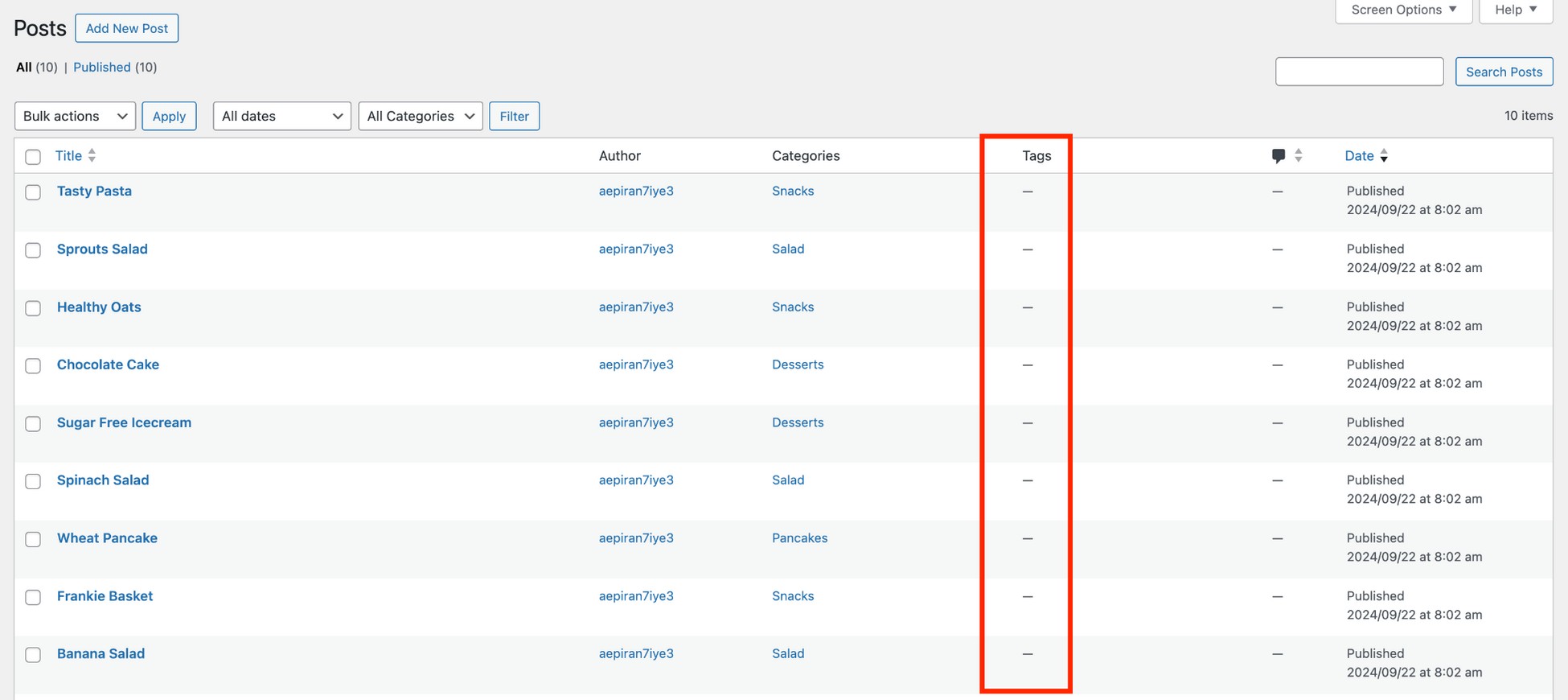The image size is (1568, 700).
Task: Filter by Snacks category in Tasty Pasta row
Action: click(793, 191)
